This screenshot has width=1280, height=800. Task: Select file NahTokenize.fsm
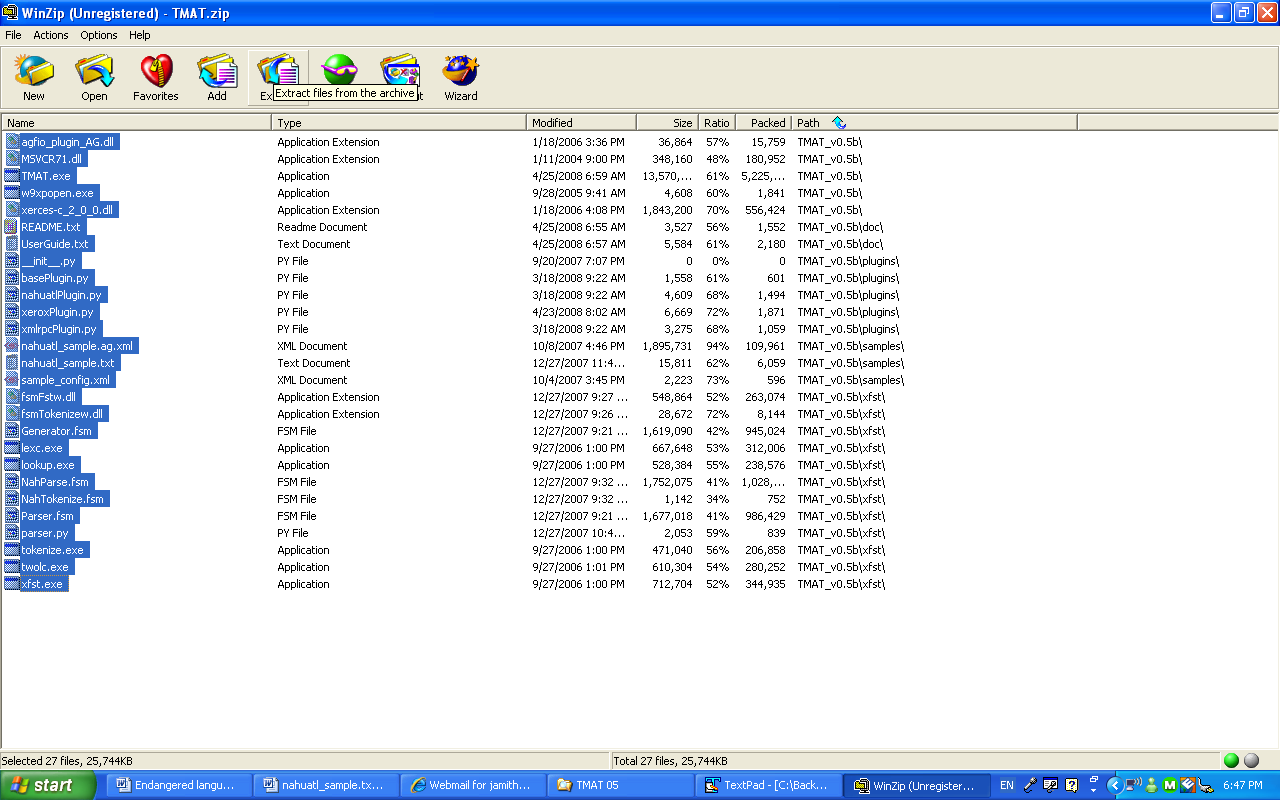point(62,499)
